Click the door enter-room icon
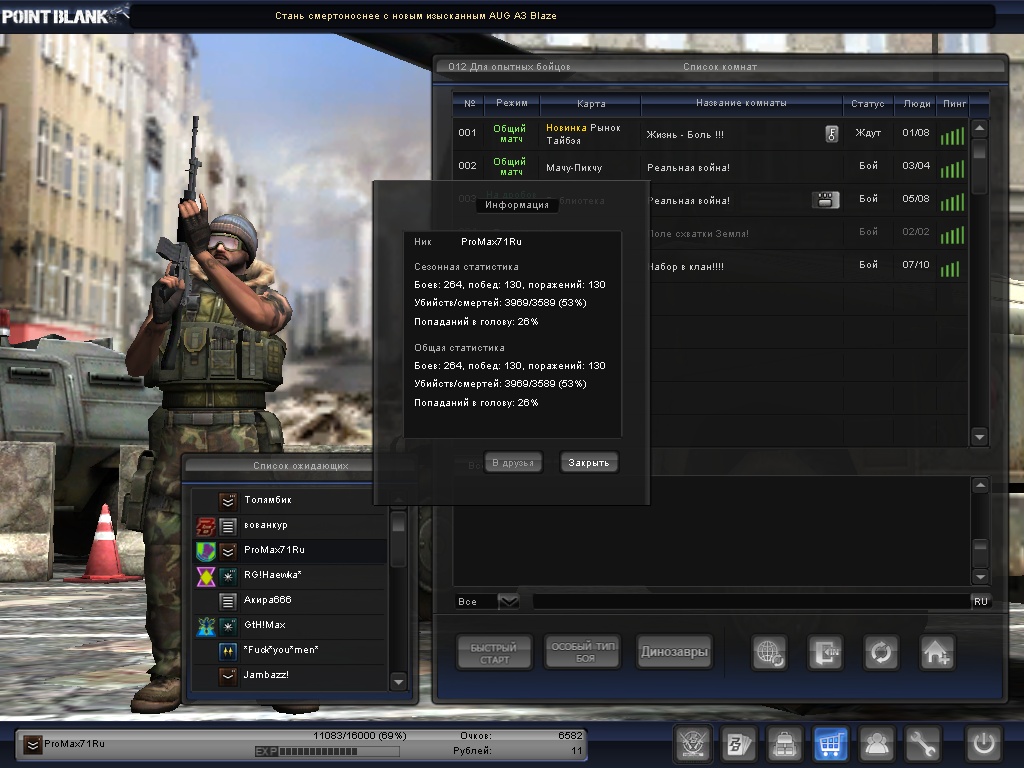The image size is (1024, 768). (x=825, y=652)
